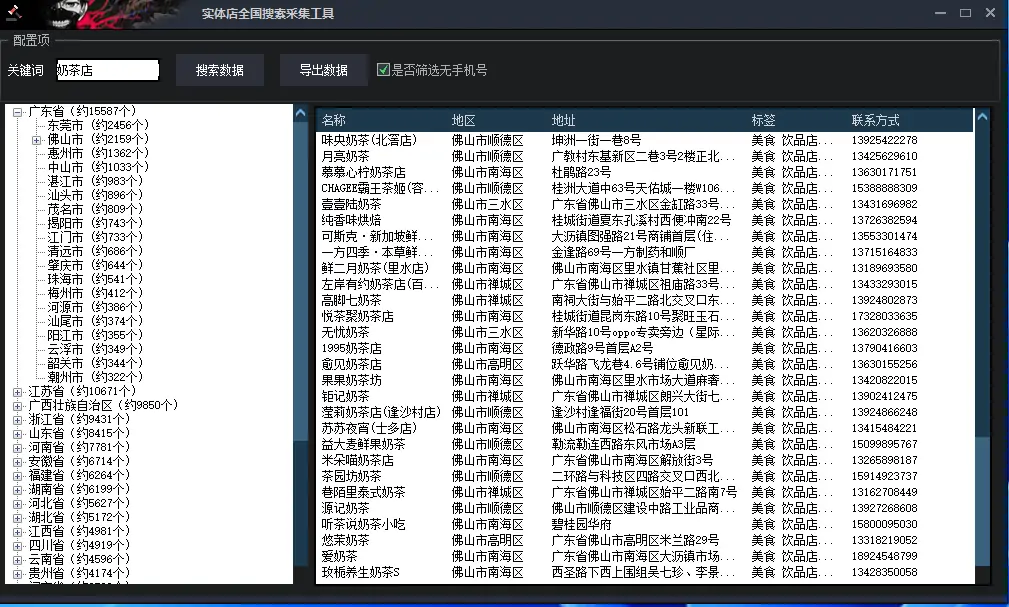Viewport: 1009px width, 607px height.
Task: Click phone number 15800095030
Action: (x=884, y=525)
